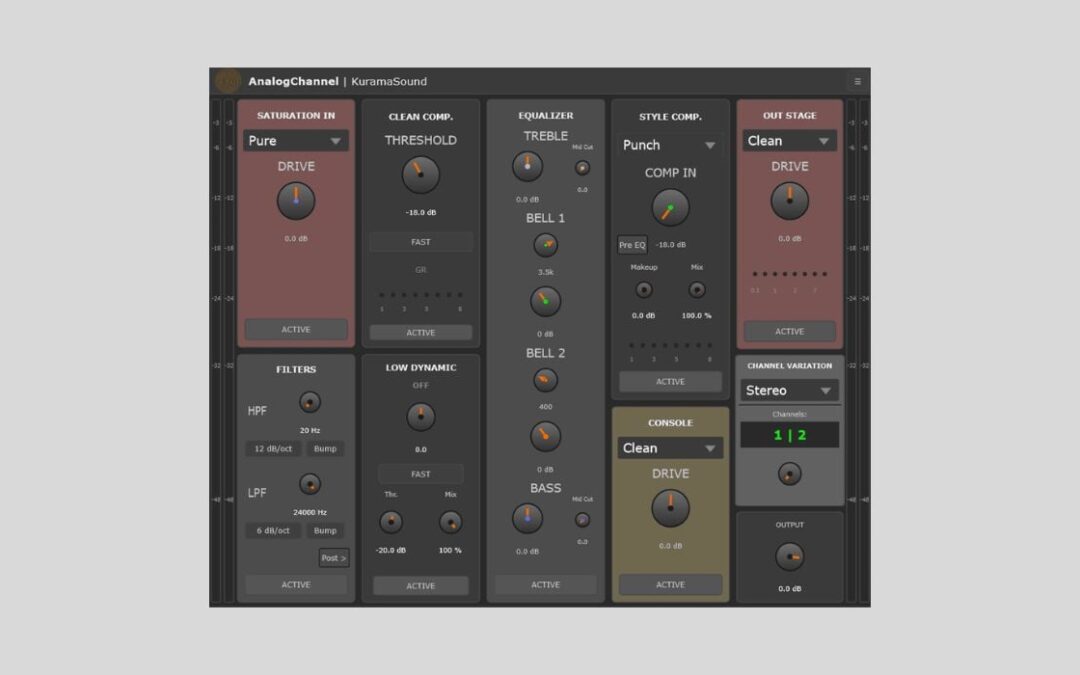Image resolution: width=1080 pixels, height=675 pixels.
Task: Click the COMP IN knob in Style Comp
Action: tap(670, 207)
